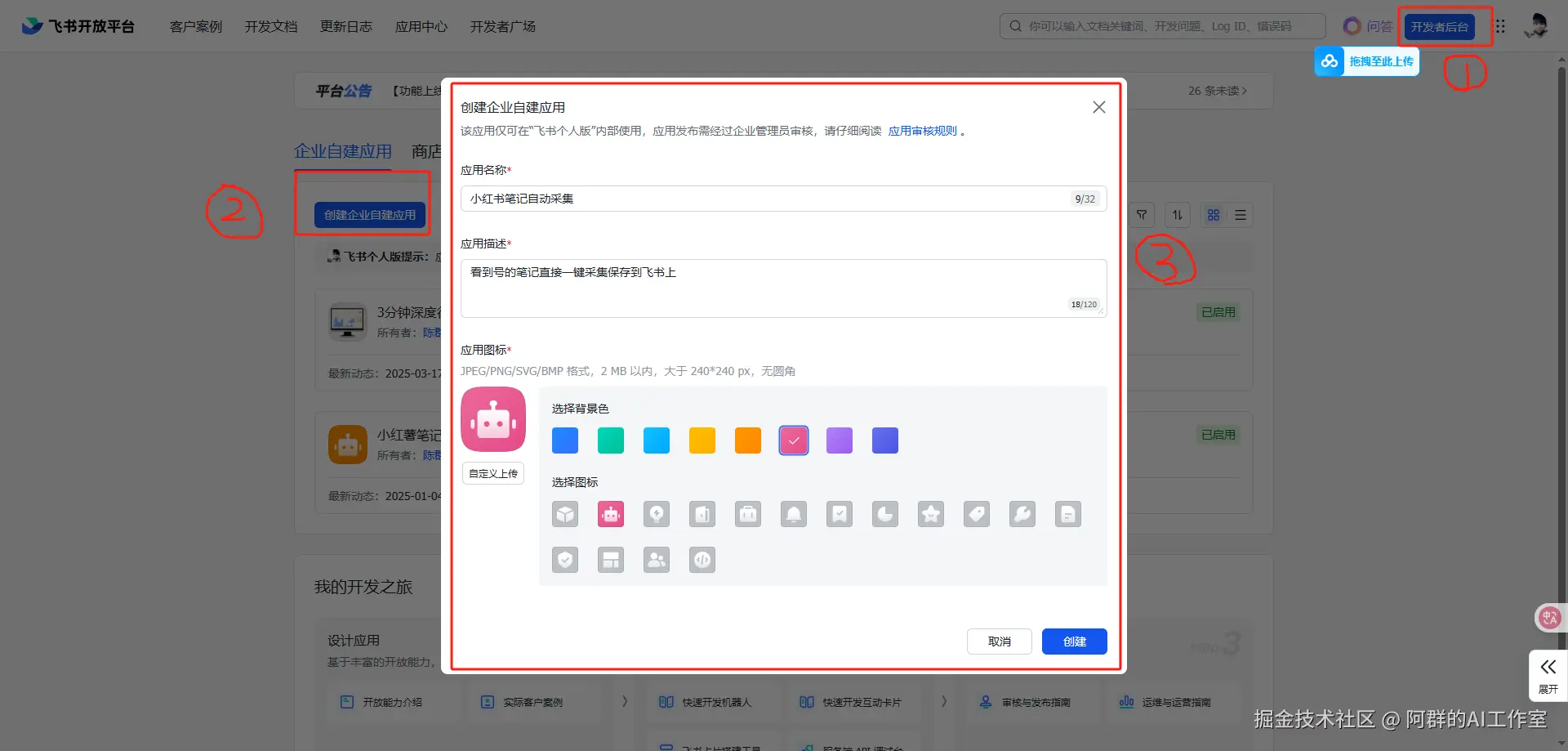The image size is (1568, 751).
Task: Select the pink robot app icon
Action: point(611,514)
